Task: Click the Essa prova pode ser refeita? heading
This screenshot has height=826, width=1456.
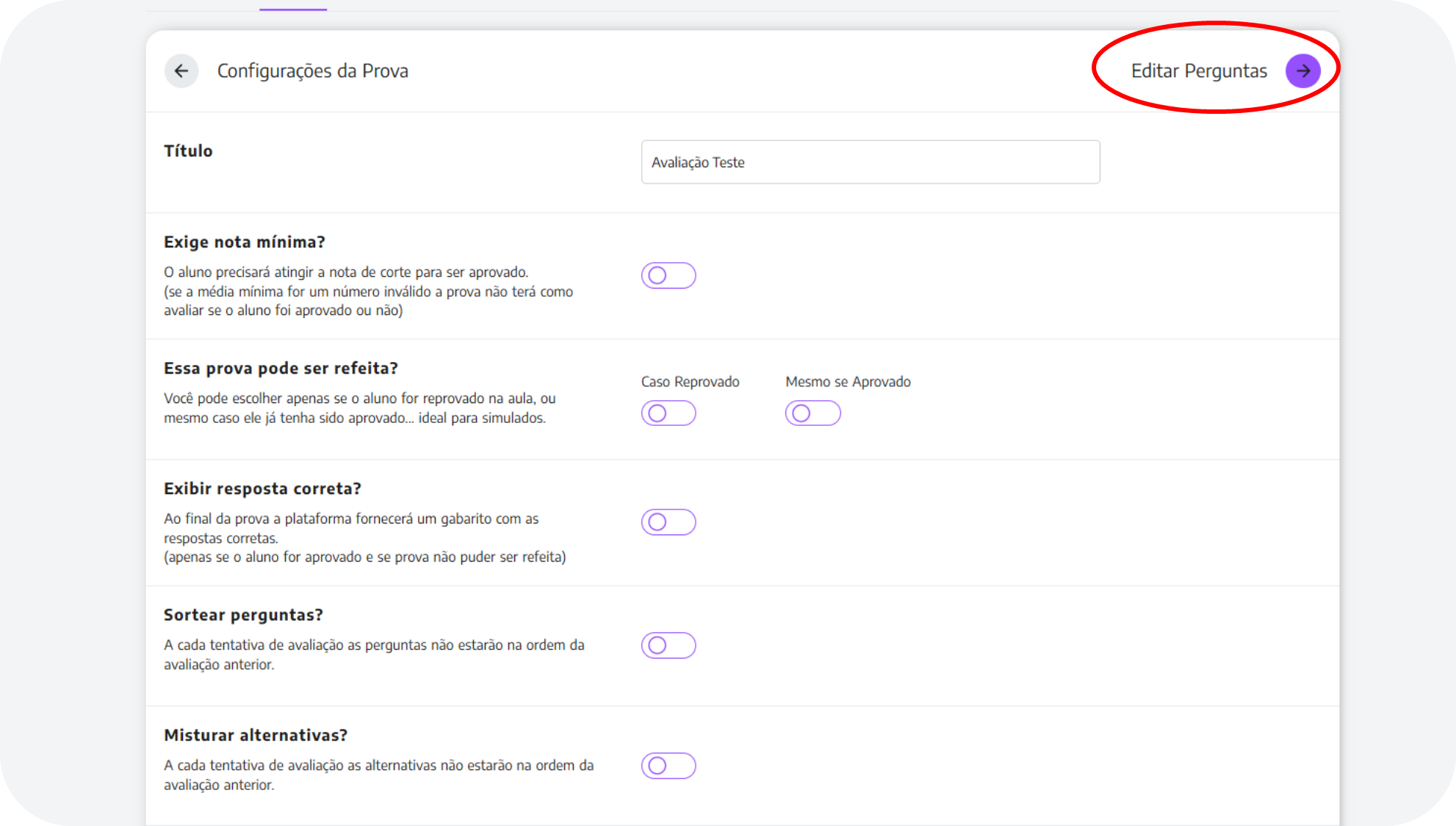Action: click(281, 369)
